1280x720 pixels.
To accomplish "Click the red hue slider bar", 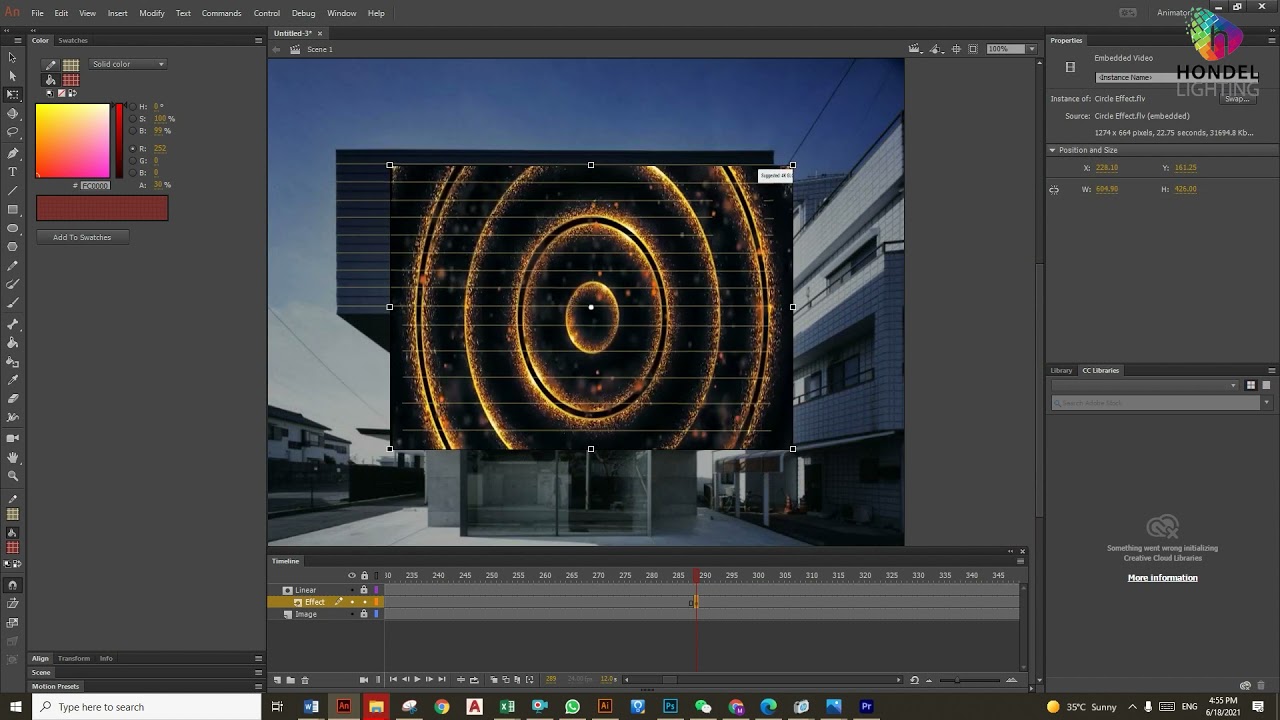I will click(x=119, y=141).
